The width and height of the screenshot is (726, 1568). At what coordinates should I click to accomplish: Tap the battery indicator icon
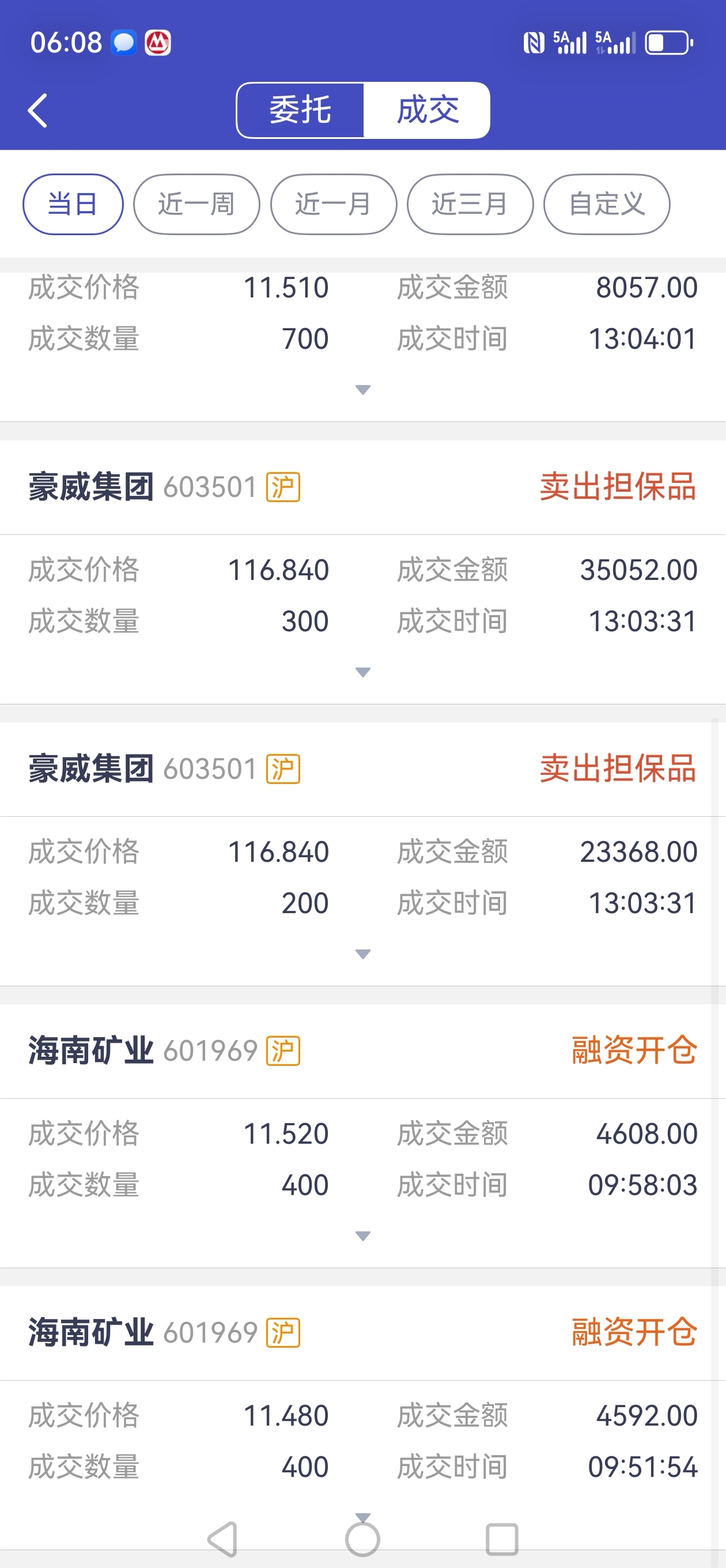668,43
